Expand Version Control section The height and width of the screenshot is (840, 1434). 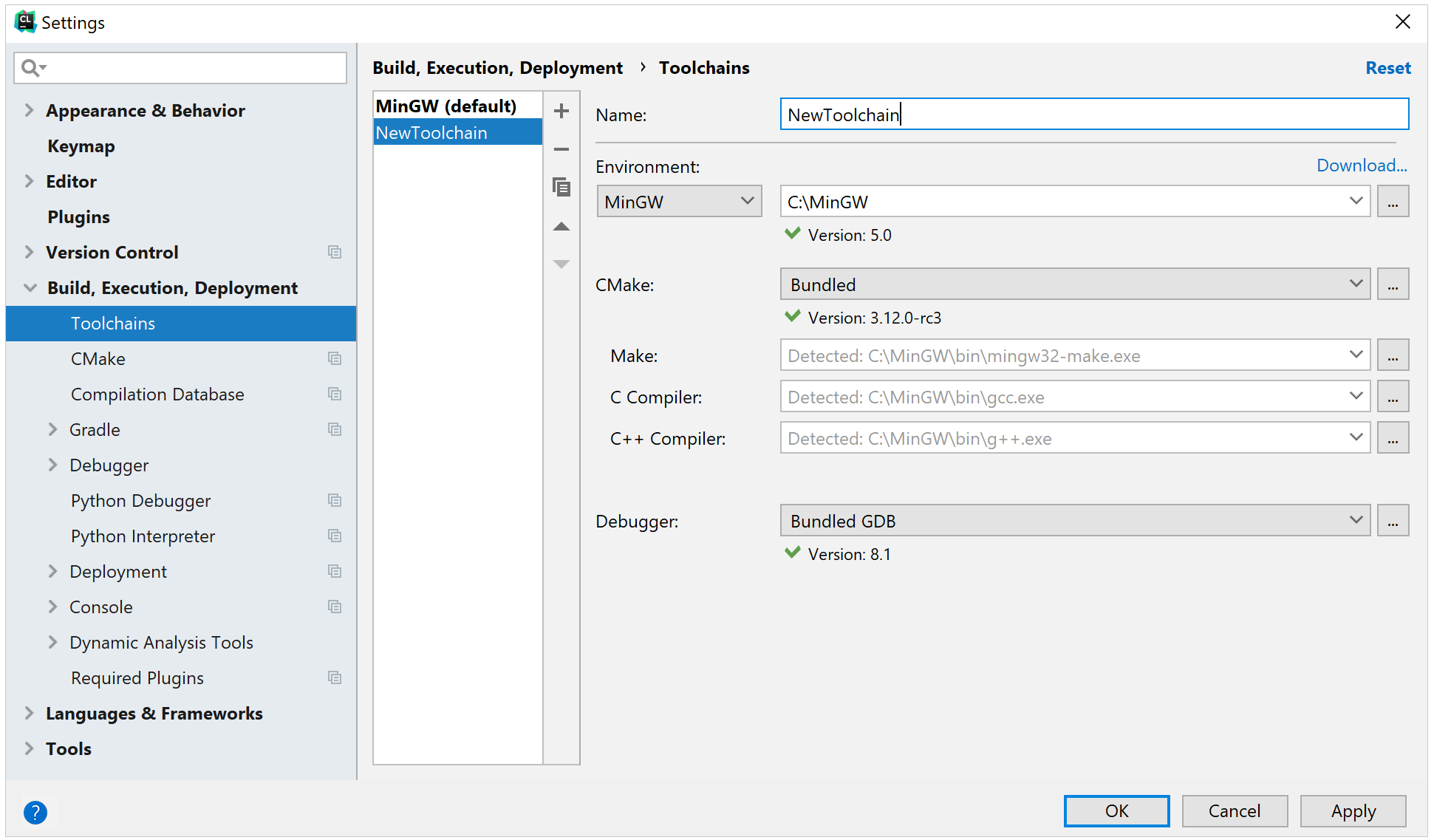(29, 252)
